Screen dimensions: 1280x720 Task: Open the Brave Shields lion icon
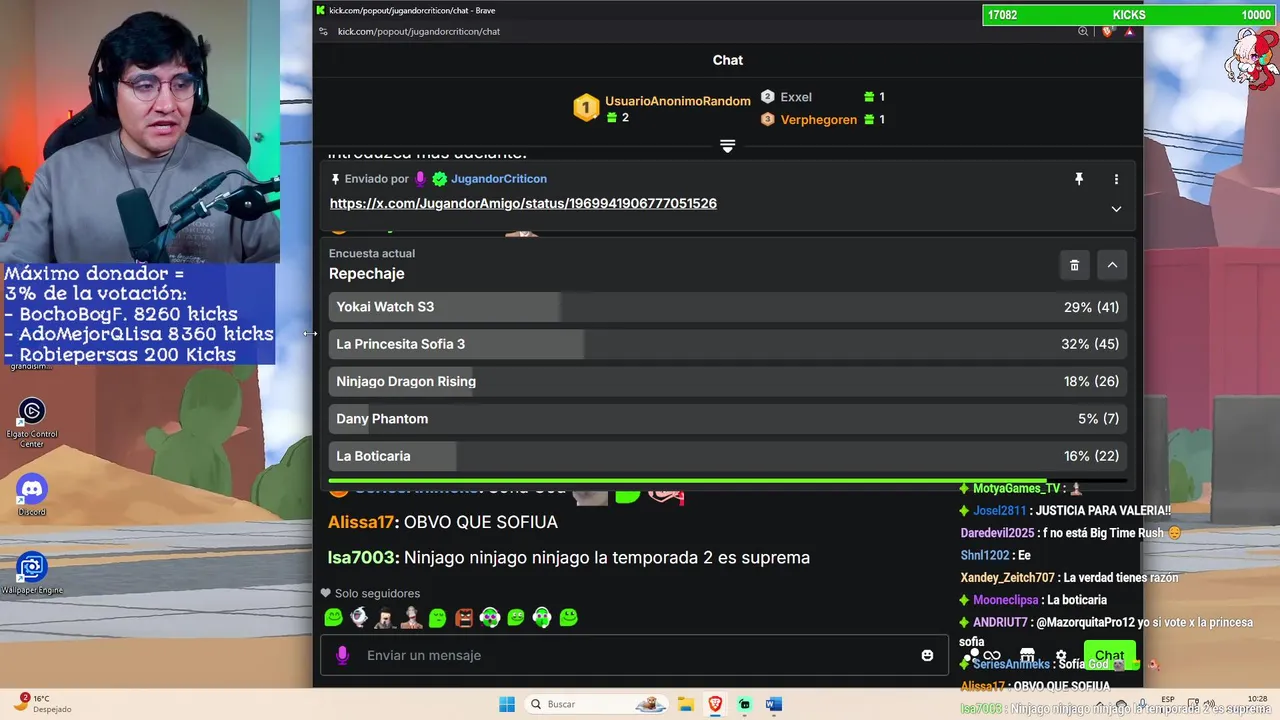coord(1107,31)
